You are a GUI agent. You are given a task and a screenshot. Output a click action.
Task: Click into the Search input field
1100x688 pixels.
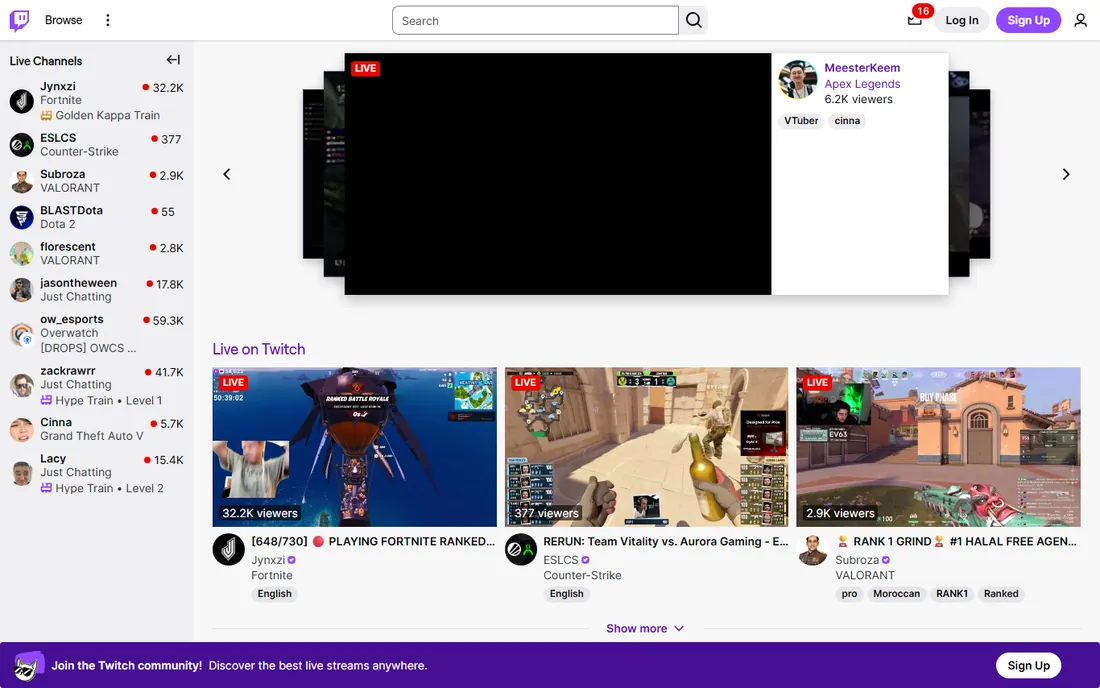pyautogui.click(x=535, y=20)
